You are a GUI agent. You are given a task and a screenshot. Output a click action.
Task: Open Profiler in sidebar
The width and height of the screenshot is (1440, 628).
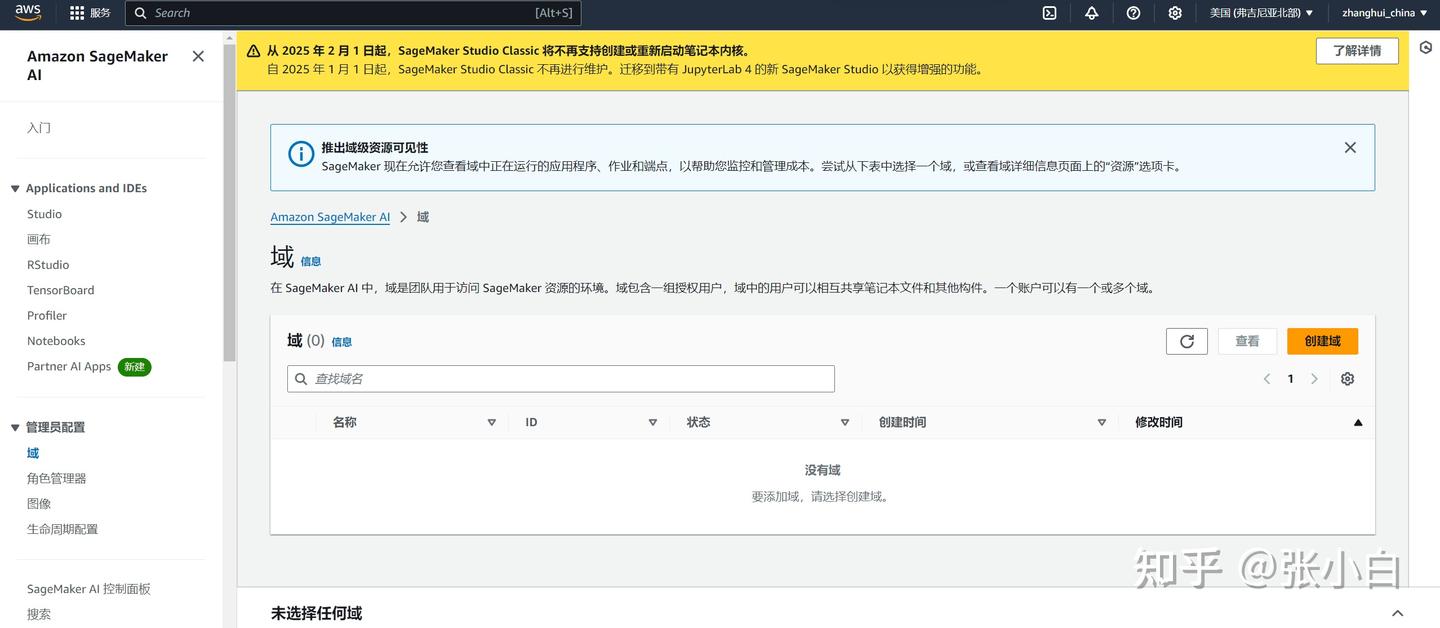(x=47, y=315)
